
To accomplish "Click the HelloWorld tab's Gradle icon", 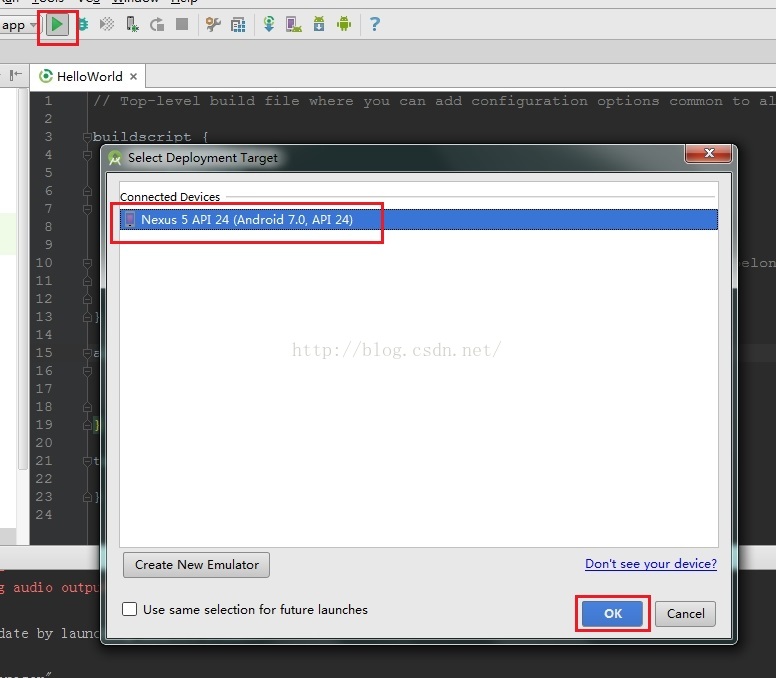I will click(x=46, y=76).
